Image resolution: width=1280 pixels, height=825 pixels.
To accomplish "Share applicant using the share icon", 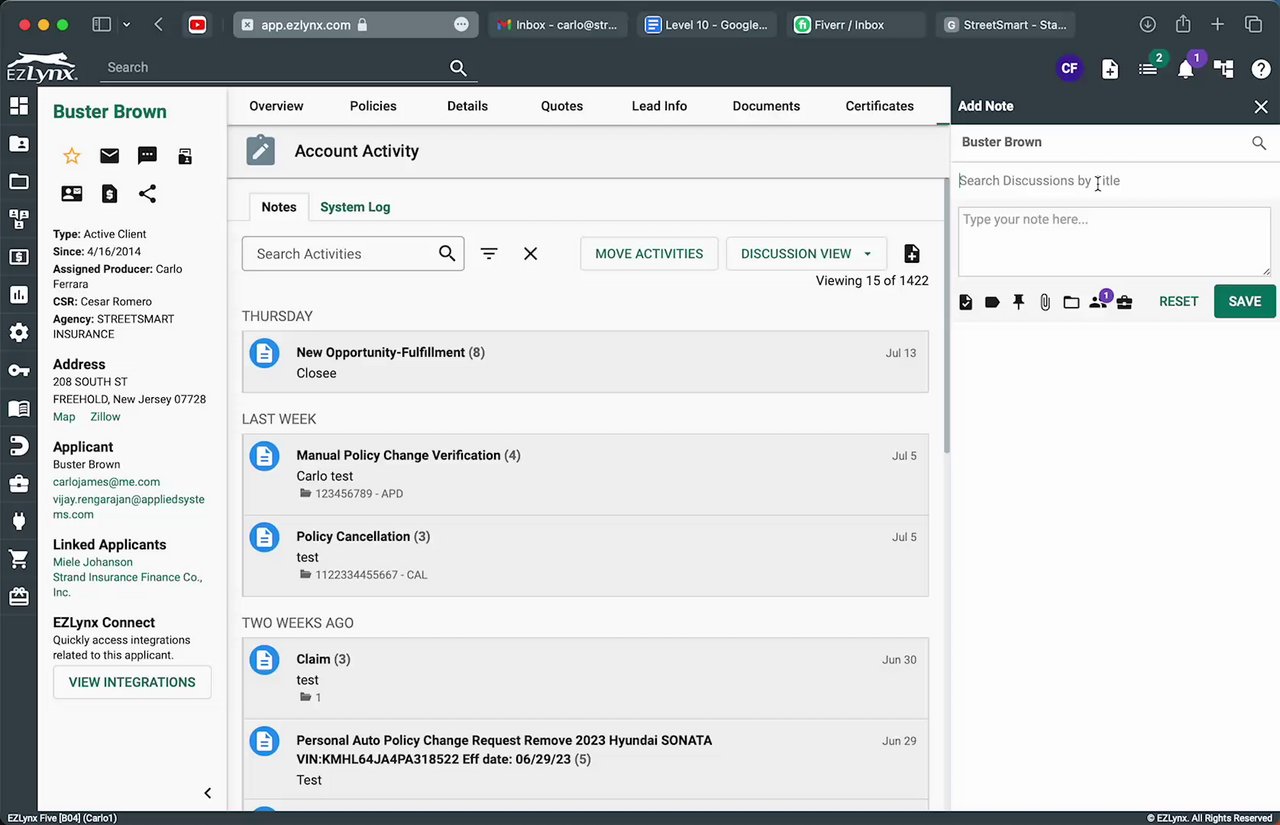I will pos(147,194).
